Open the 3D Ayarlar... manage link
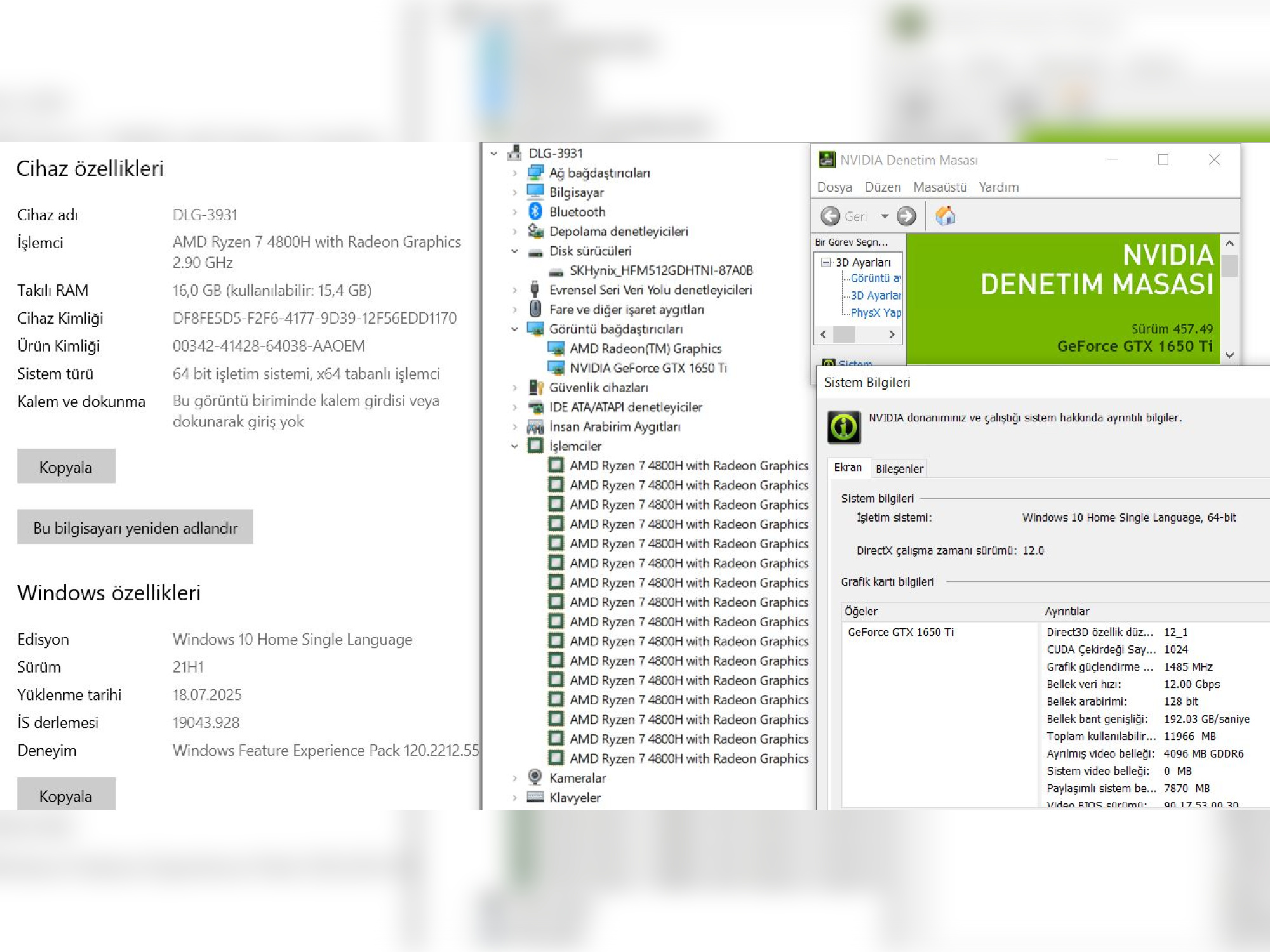 tap(876, 296)
